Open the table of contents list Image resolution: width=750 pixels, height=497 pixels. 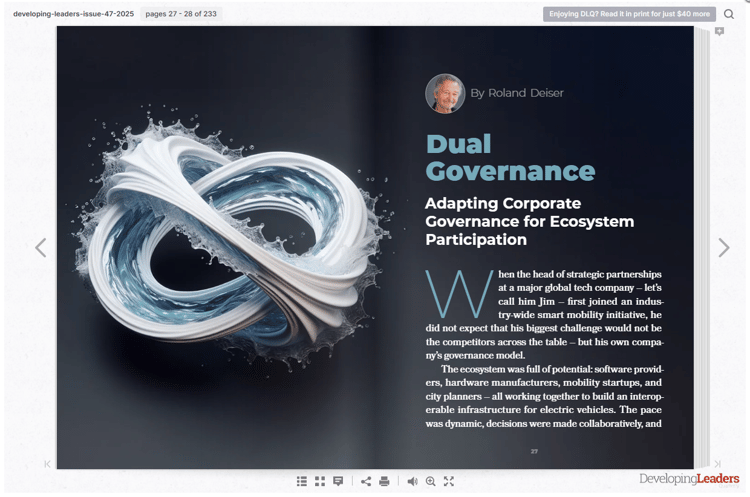coord(301,481)
